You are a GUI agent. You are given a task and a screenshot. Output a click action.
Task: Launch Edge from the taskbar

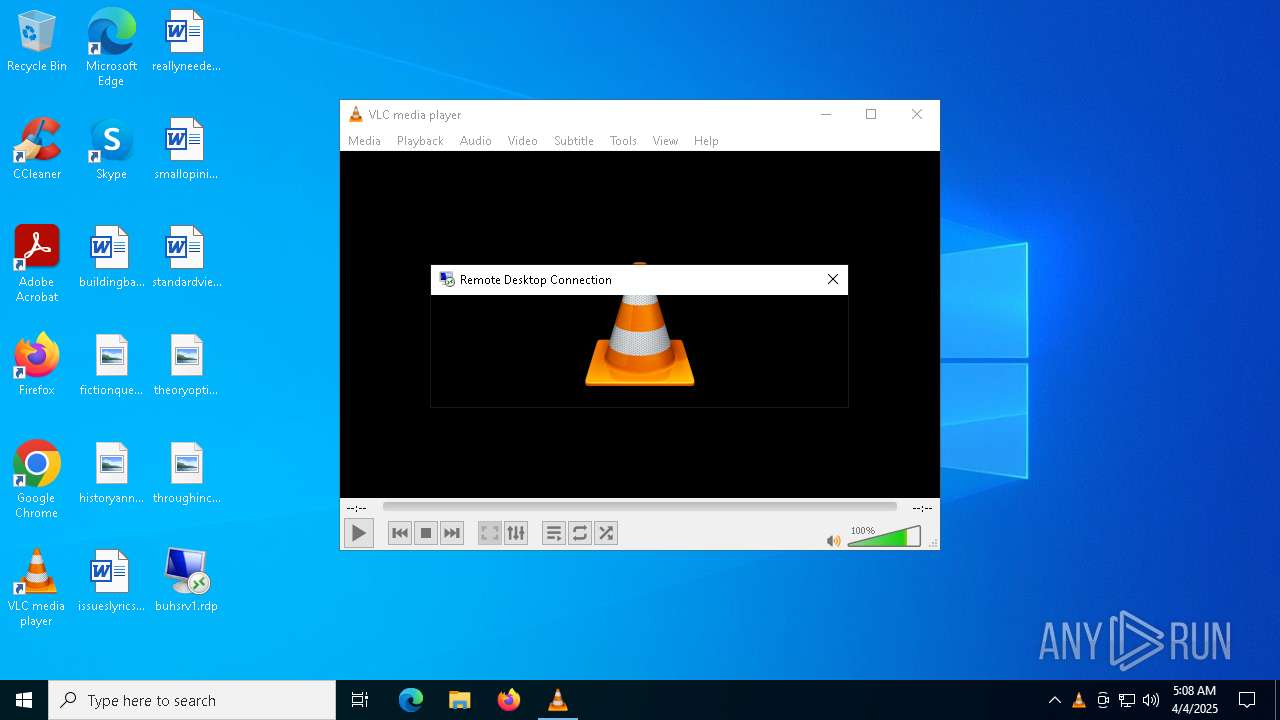(x=411, y=700)
